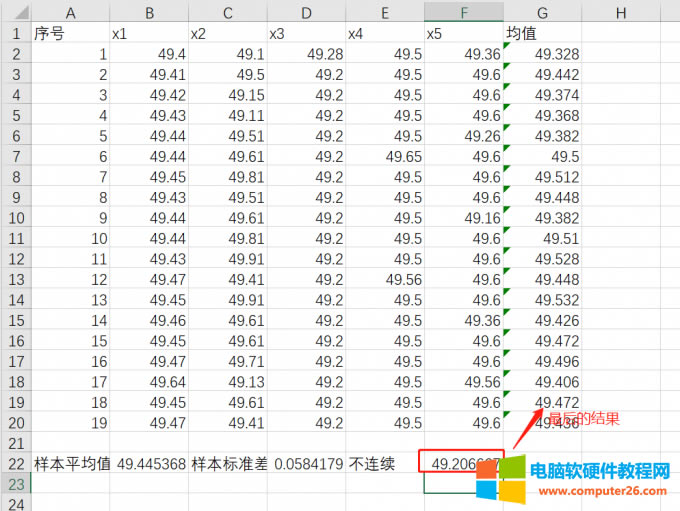Select column F header
The width and height of the screenshot is (680, 511).
pos(463,12)
